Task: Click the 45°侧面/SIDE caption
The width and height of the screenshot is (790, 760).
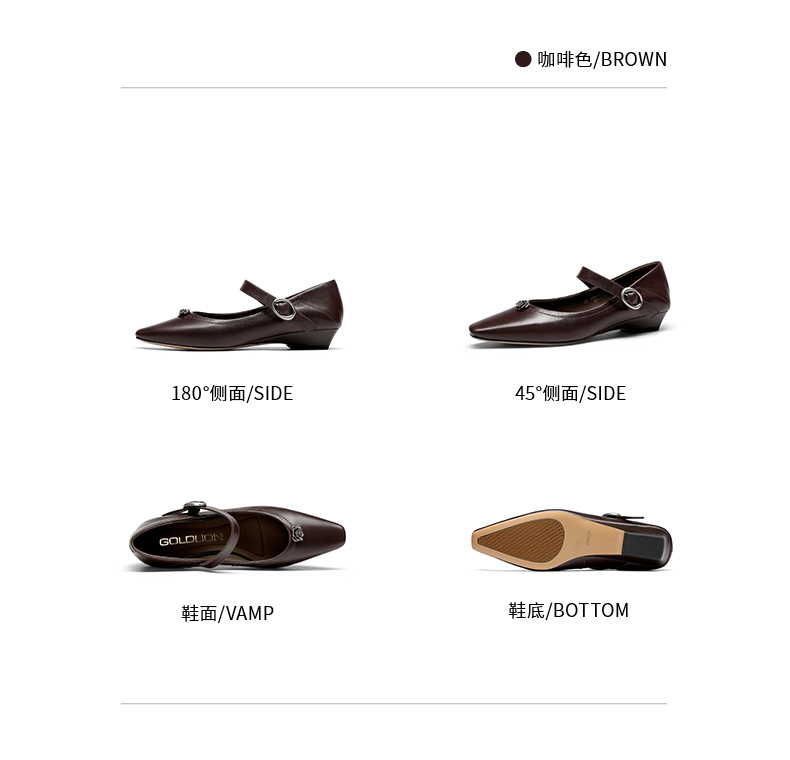Action: [570, 393]
